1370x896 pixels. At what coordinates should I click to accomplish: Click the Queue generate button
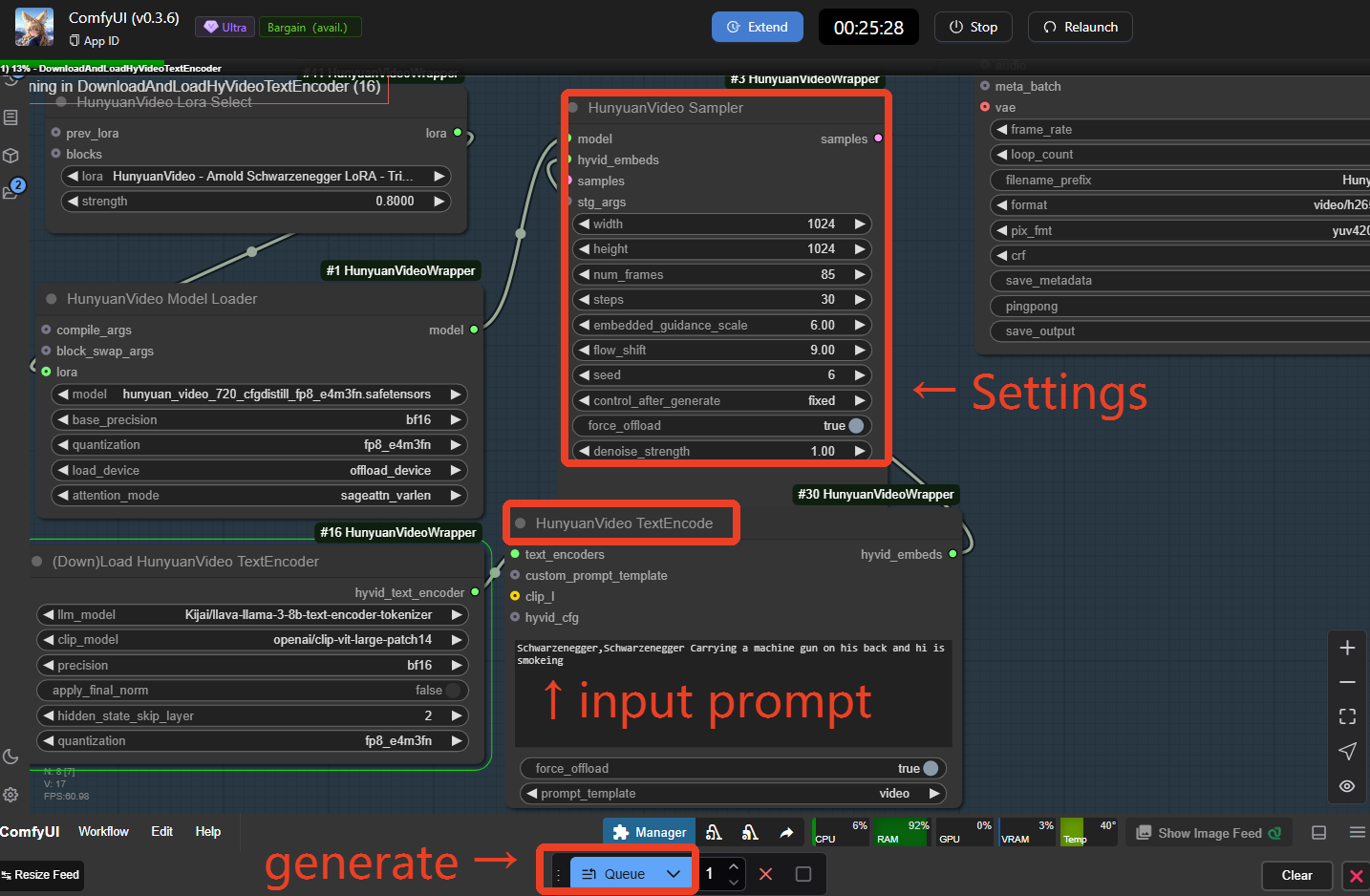[x=614, y=874]
